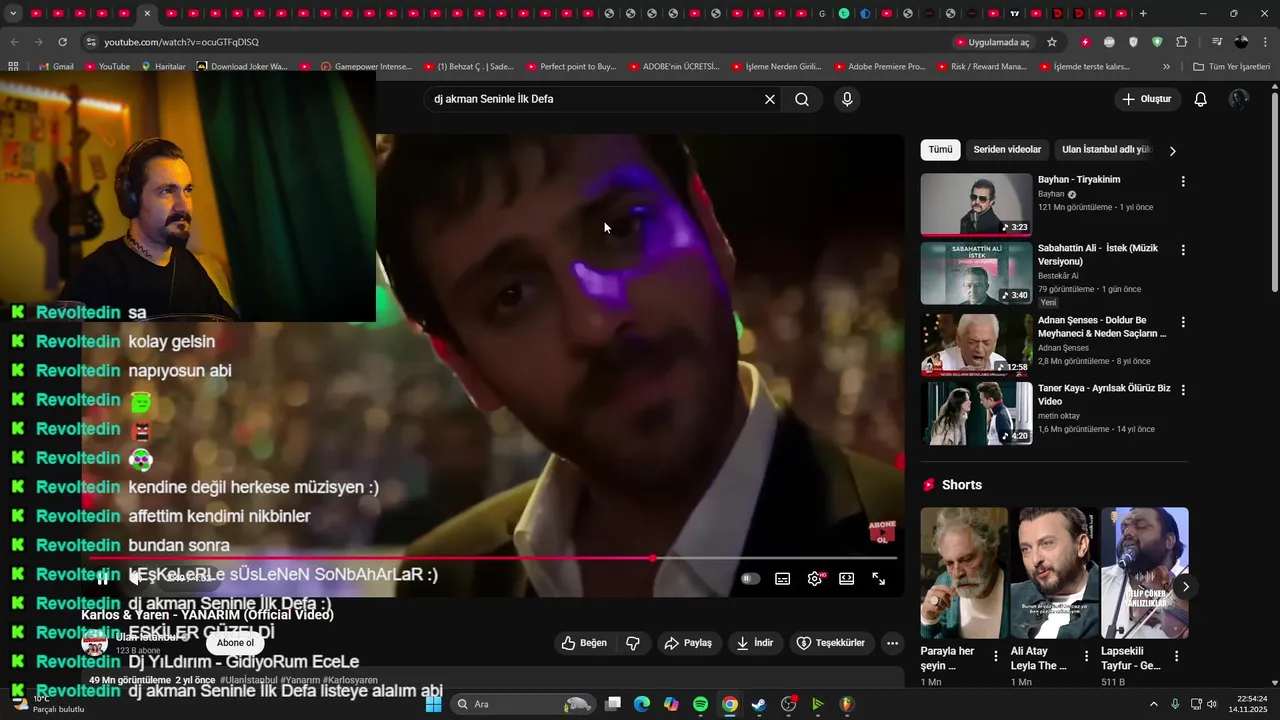This screenshot has height=720, width=1280.
Task: Bookmark this page with the star icon
Action: pyautogui.click(x=1052, y=42)
